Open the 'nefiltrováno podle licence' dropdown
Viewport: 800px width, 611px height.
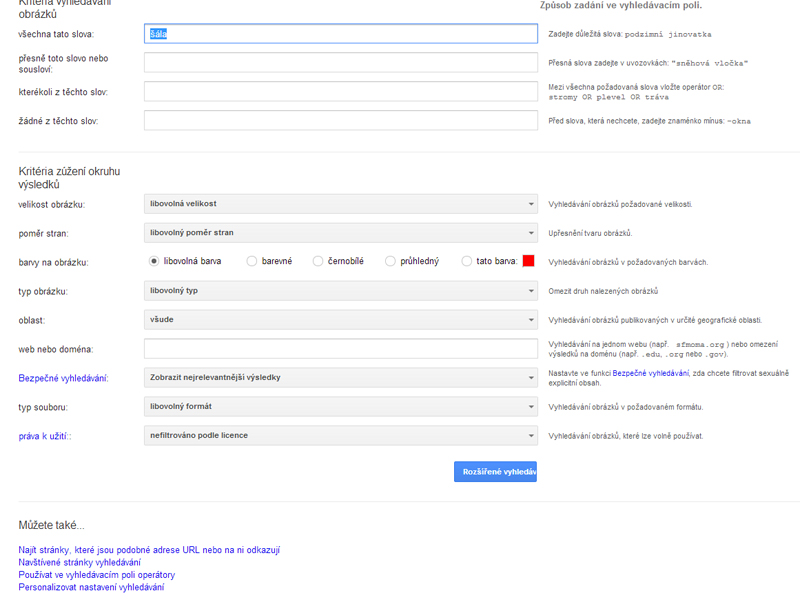tap(341, 436)
